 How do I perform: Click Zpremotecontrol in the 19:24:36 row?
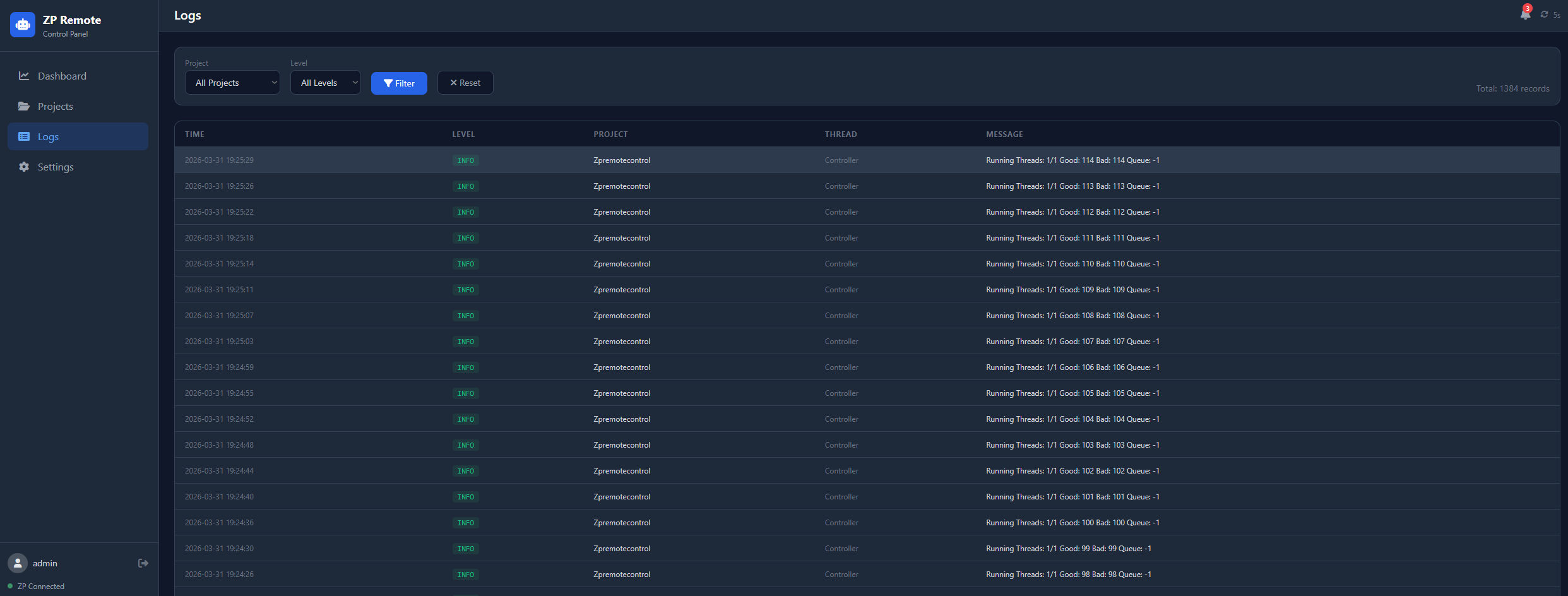(x=622, y=523)
